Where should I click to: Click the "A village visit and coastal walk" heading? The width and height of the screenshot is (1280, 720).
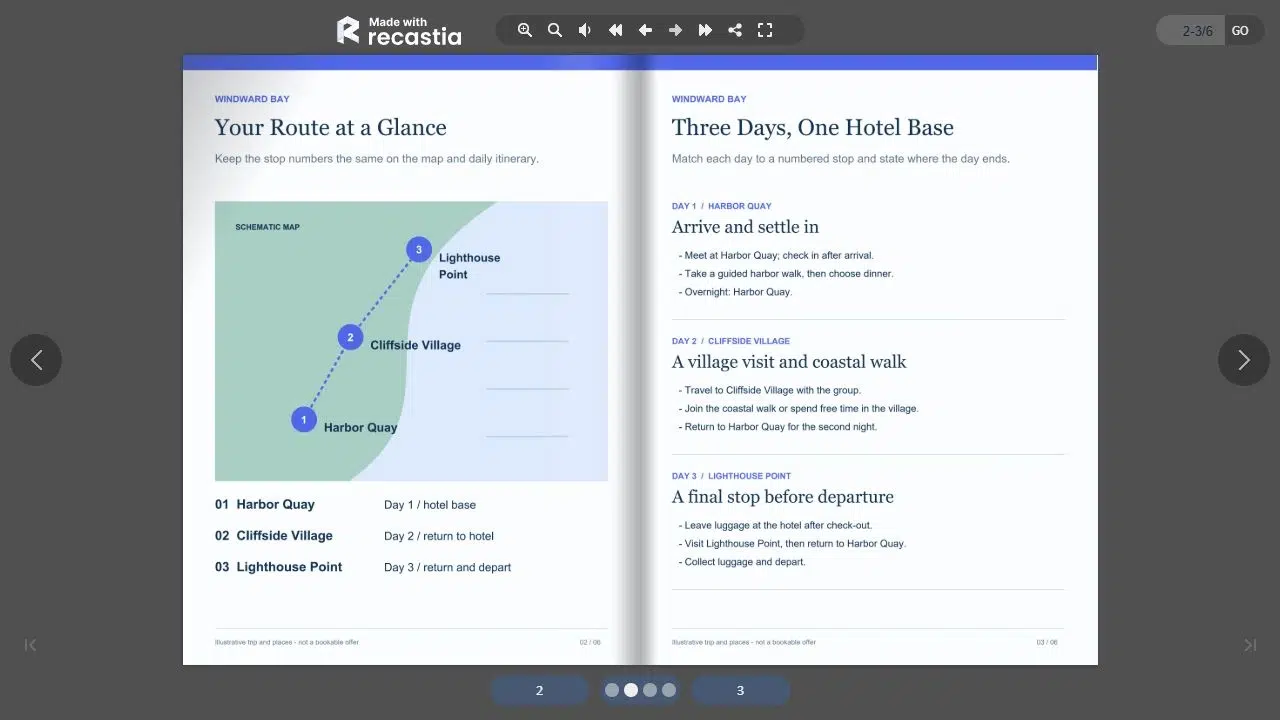pyautogui.click(x=789, y=362)
